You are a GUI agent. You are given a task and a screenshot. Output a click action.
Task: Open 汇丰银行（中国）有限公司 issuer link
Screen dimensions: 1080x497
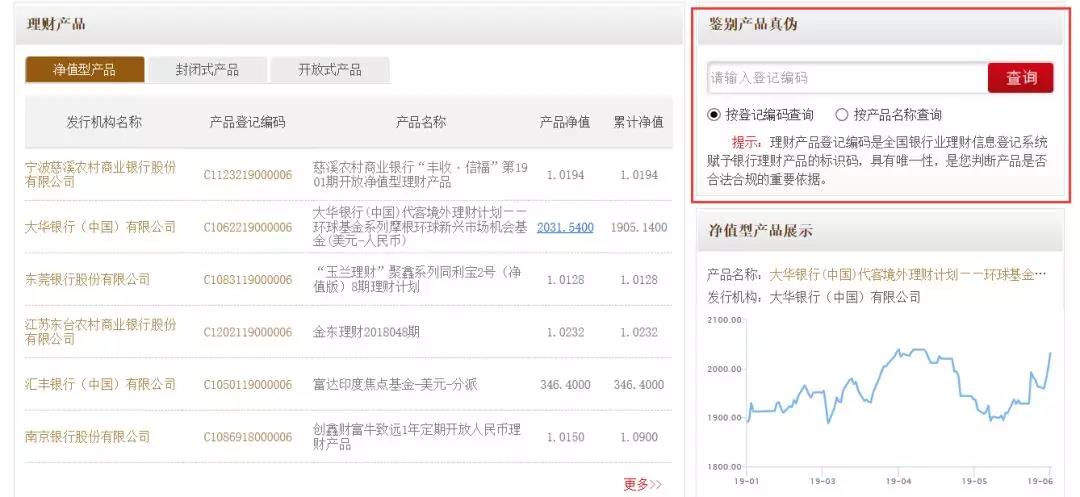[x=101, y=384]
